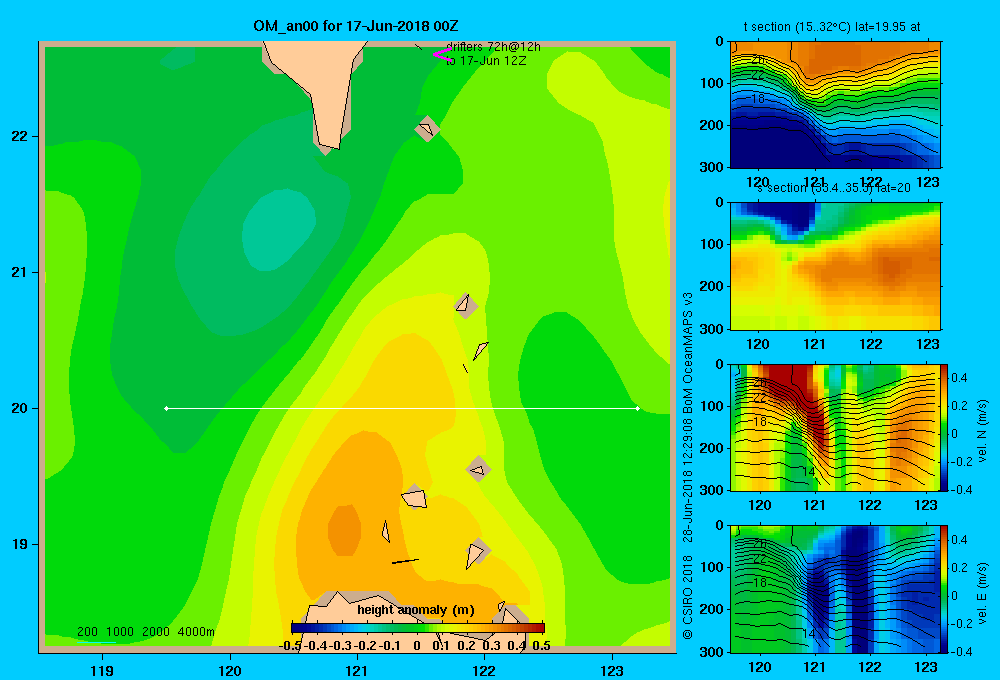Click the height anomaly color bar
Screen dimensions: 1000x680
418,628
